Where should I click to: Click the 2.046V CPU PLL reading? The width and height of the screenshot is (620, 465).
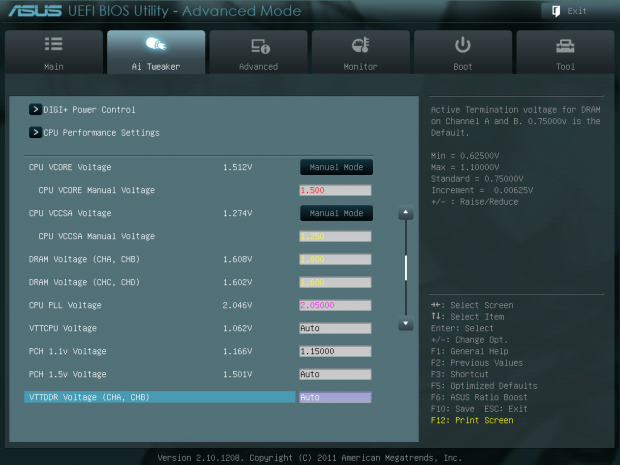(237, 305)
